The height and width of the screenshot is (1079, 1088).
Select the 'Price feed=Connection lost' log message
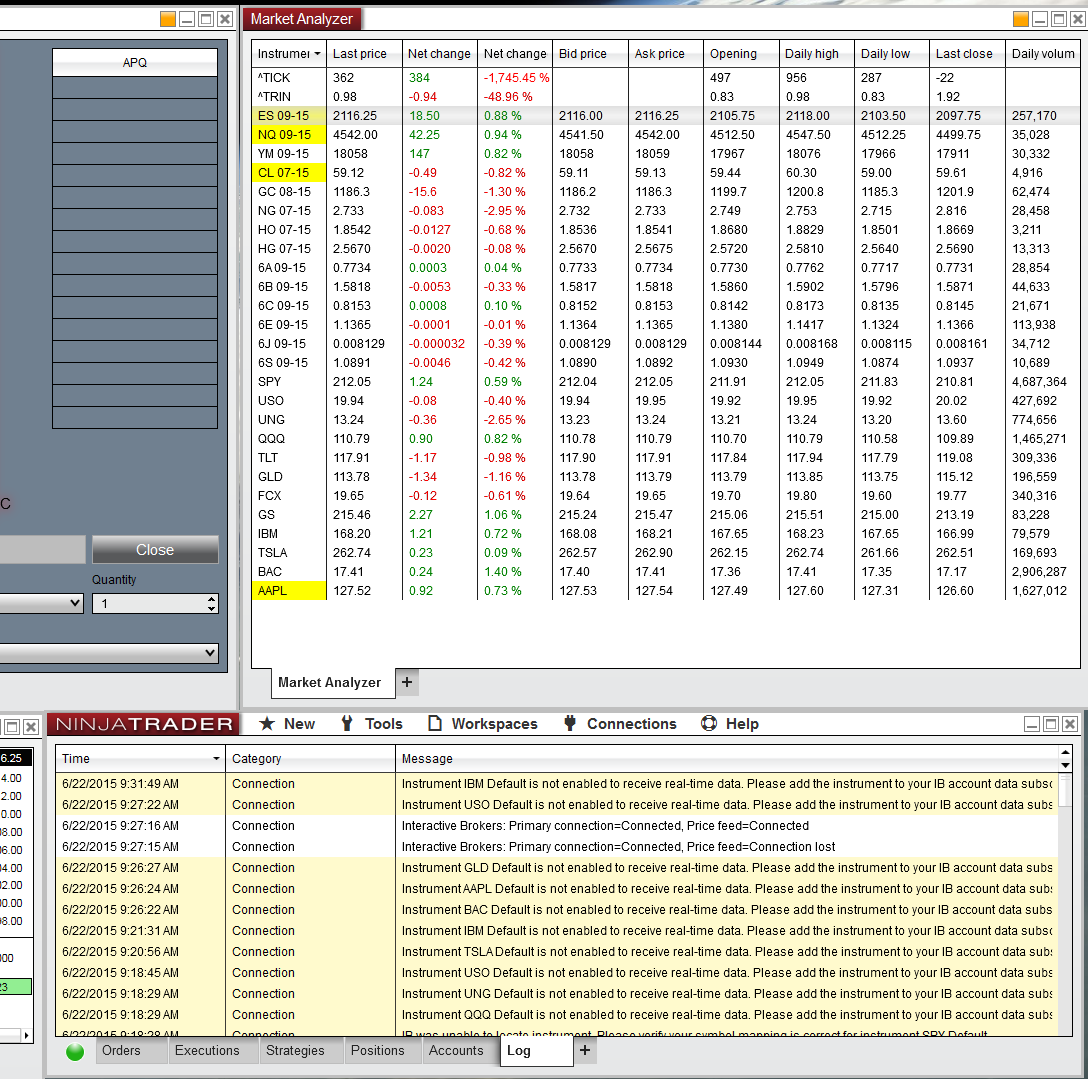[618, 847]
